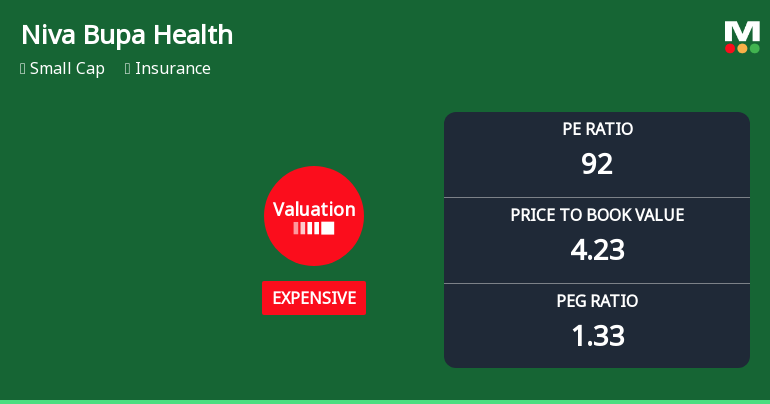770x404 pixels.
Task: Click the price to book value 4.23
Action: pyautogui.click(x=597, y=250)
